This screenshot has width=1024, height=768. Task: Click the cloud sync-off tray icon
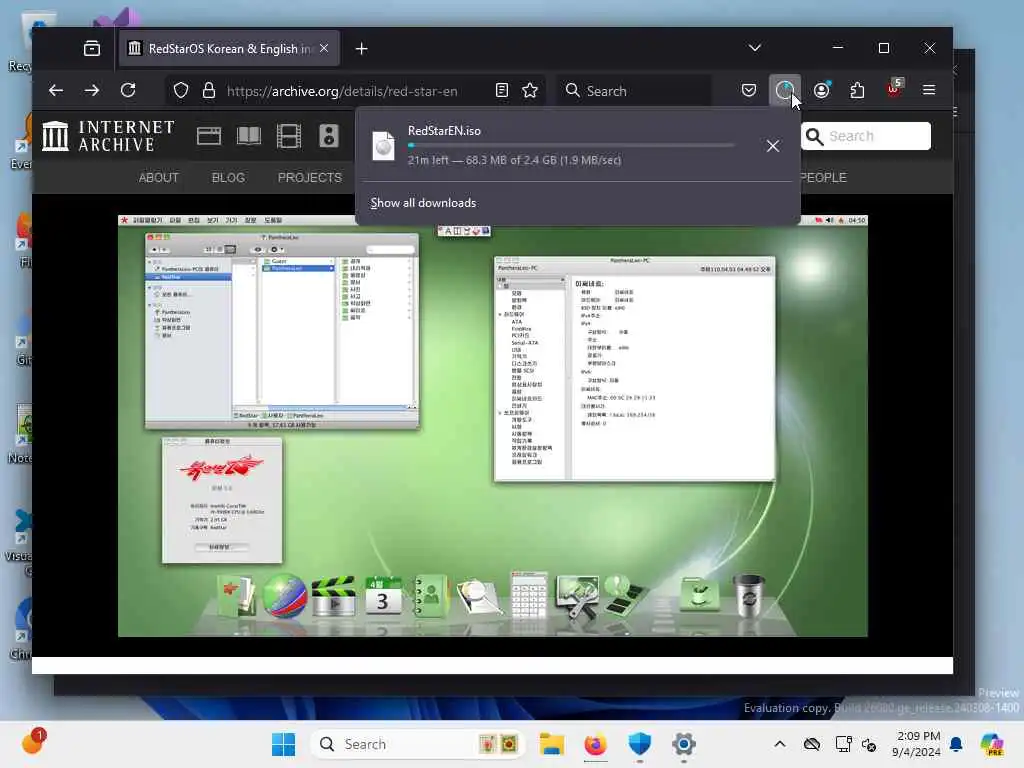pos(812,744)
